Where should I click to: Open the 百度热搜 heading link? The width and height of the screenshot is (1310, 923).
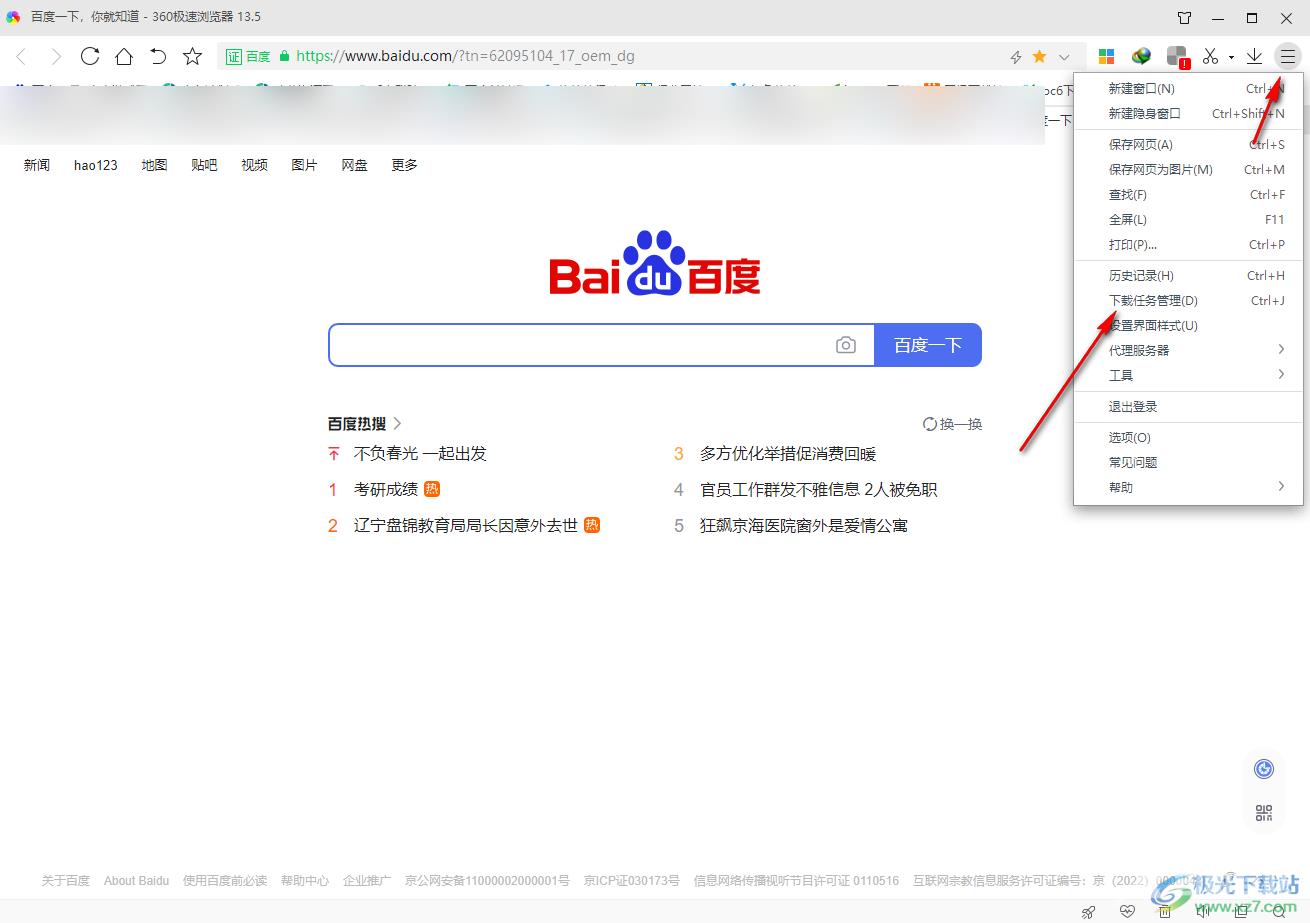(x=365, y=424)
